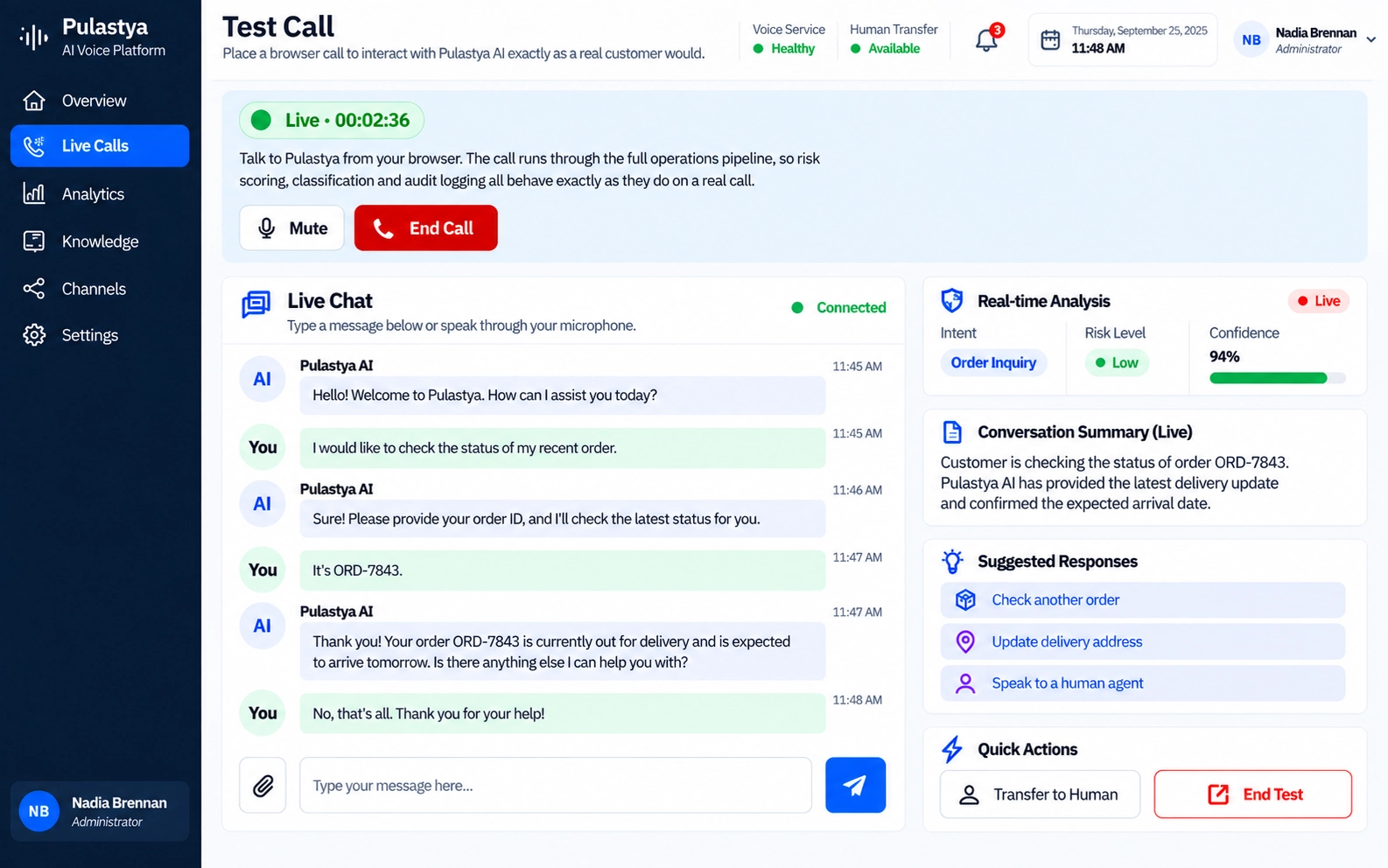Click the Suggested Responses lightbulb icon
The height and width of the screenshot is (868, 1388).
[x=952, y=561]
